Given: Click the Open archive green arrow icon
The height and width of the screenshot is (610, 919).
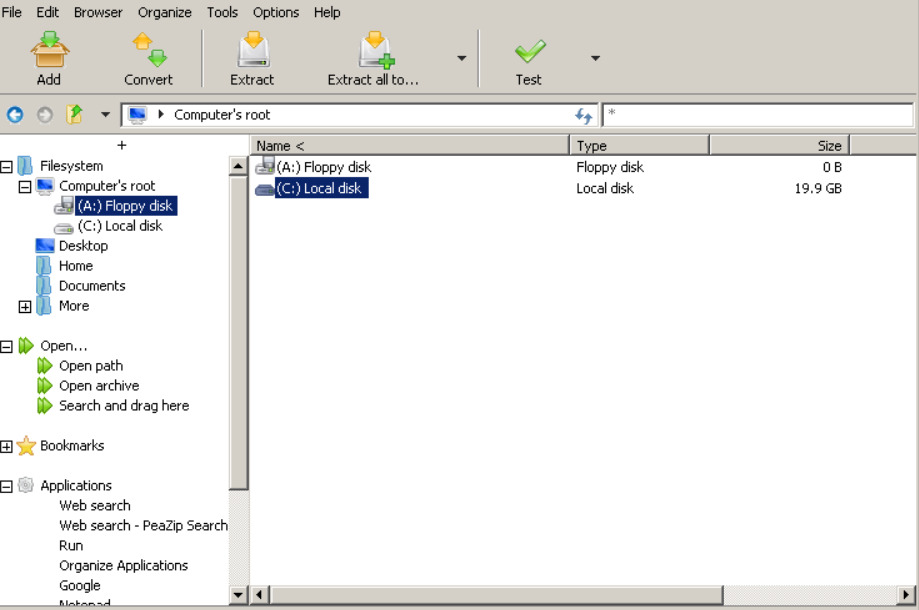Looking at the screenshot, I should tap(45, 386).
